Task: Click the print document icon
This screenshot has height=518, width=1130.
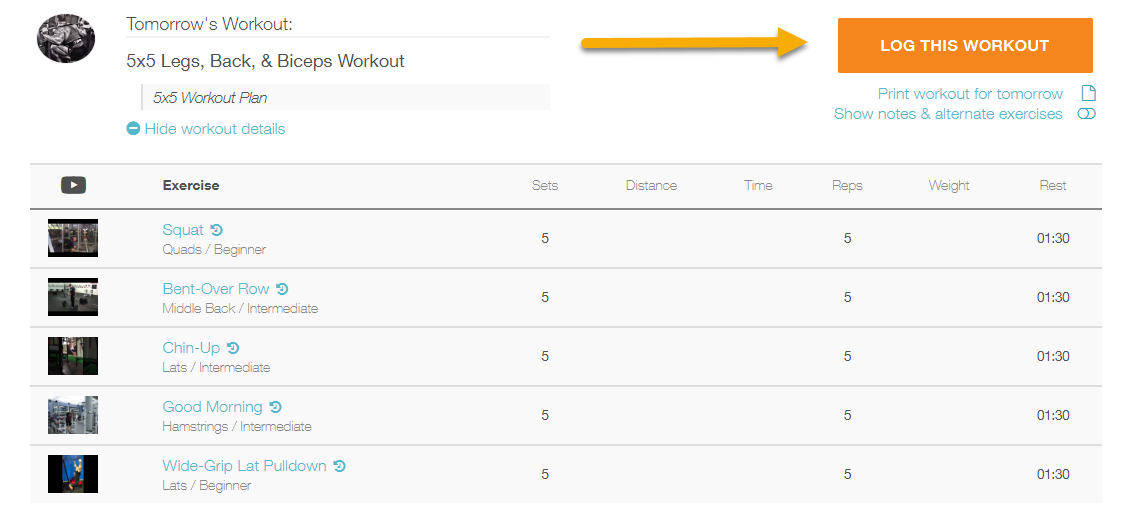Action: pos(1089,94)
